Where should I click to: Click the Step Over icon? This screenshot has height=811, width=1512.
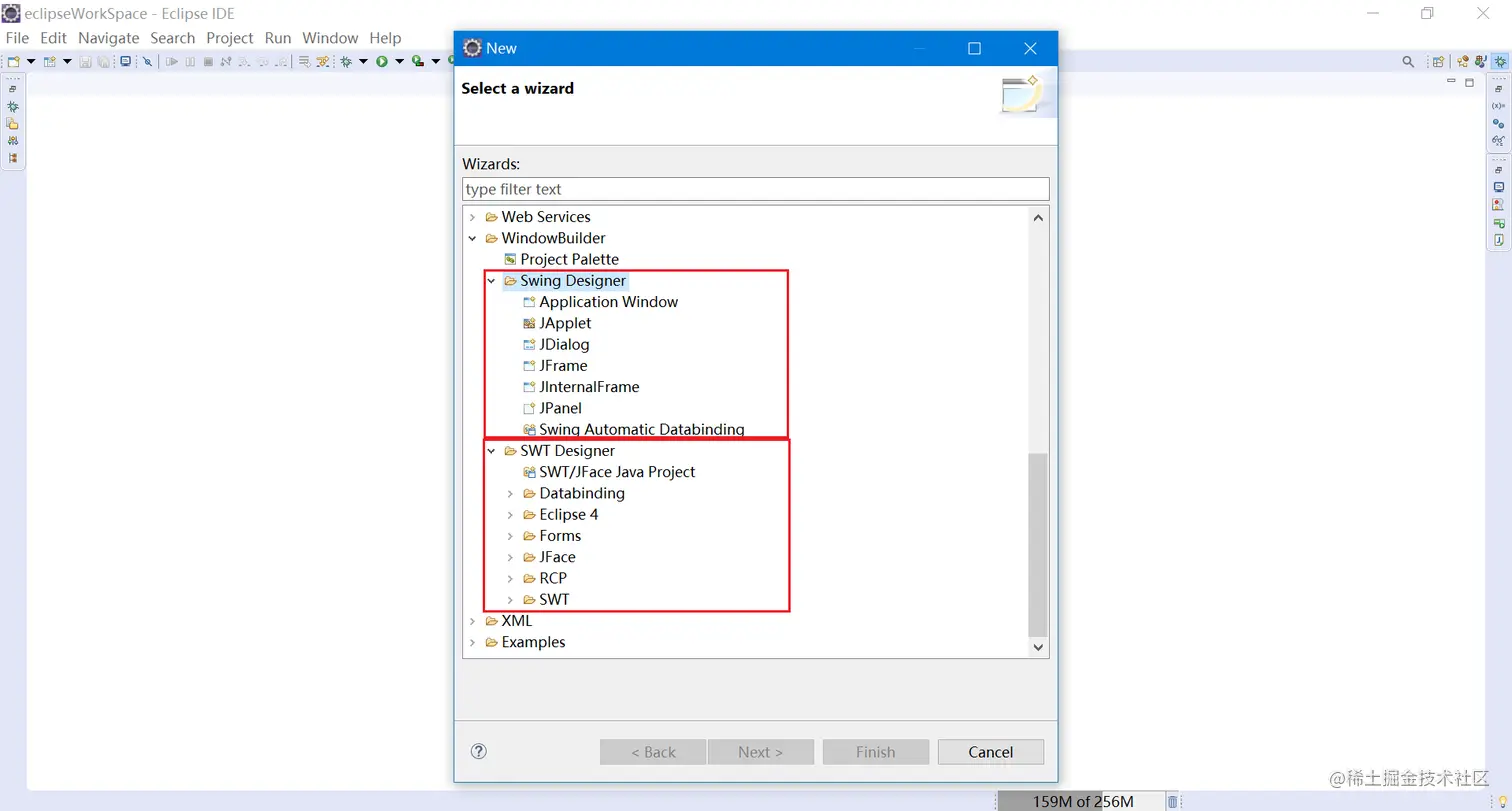[x=263, y=61]
